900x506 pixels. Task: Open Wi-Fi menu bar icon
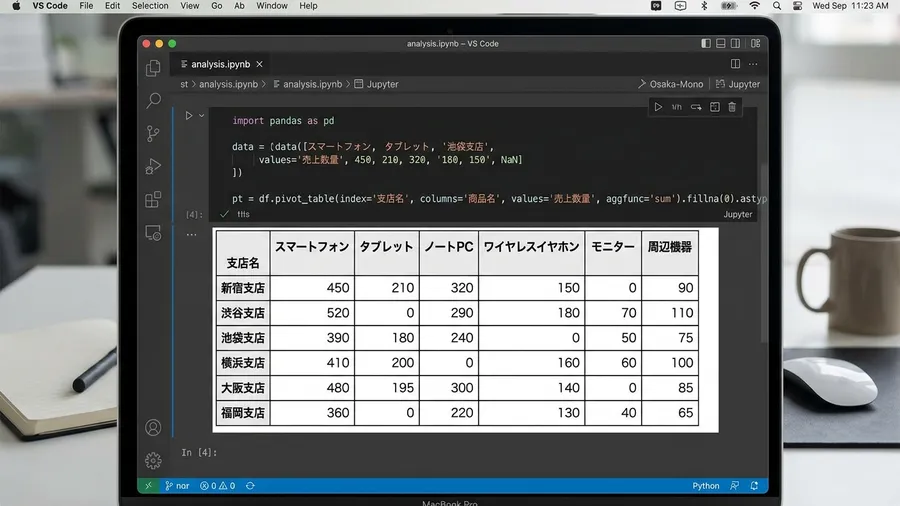pos(754,6)
